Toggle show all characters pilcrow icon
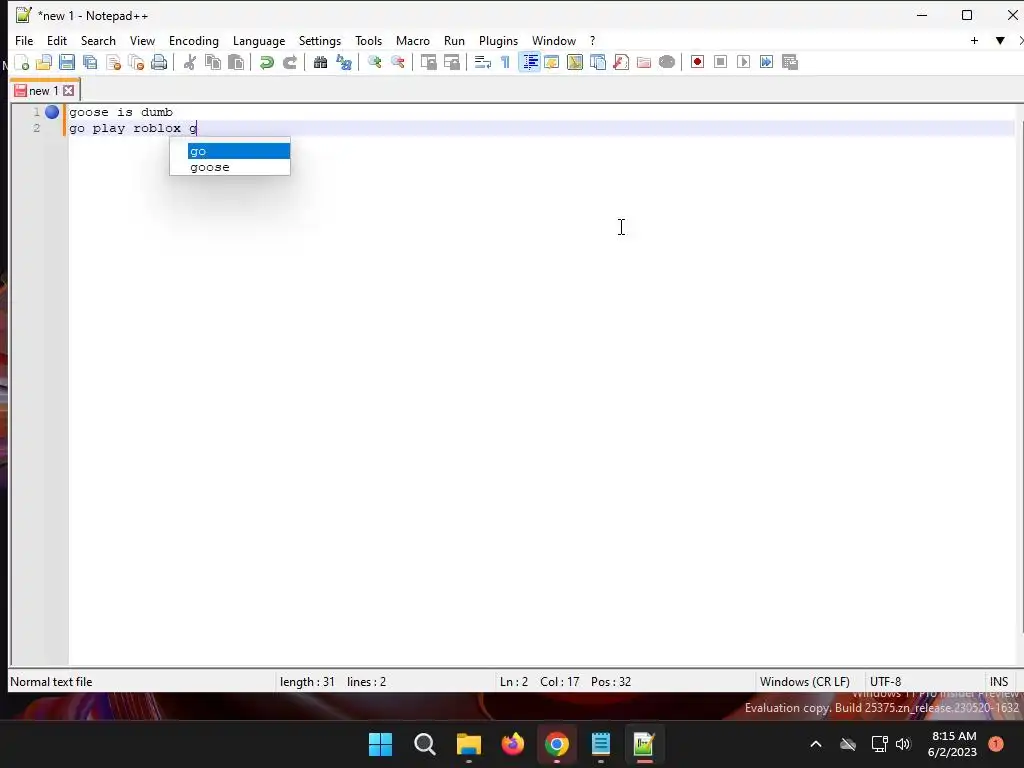The height and width of the screenshot is (768, 1024). click(505, 62)
